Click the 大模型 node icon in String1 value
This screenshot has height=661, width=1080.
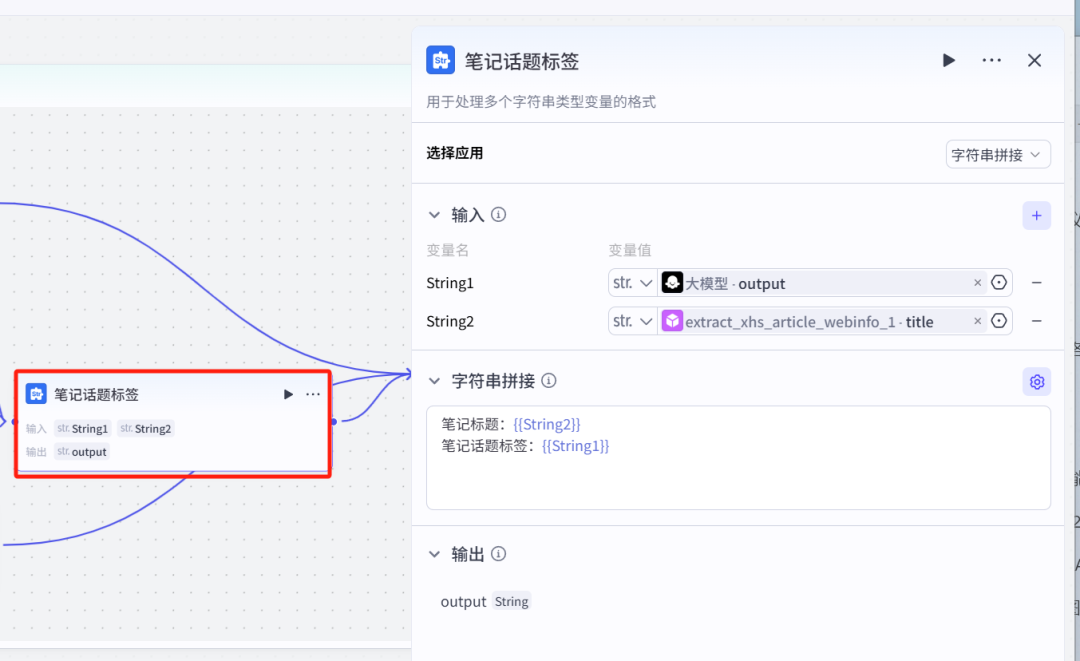(671, 282)
